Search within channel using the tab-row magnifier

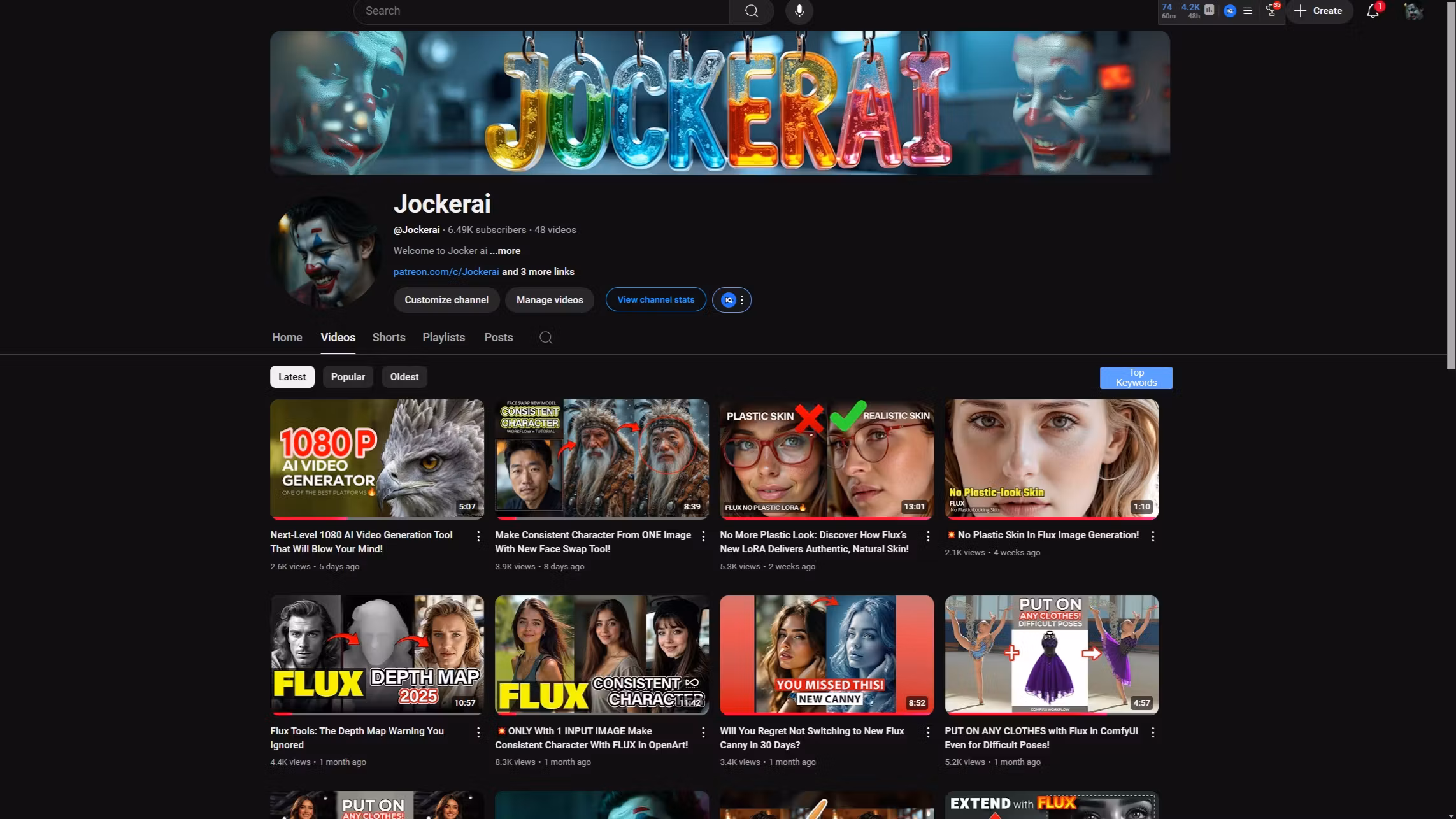(x=546, y=338)
